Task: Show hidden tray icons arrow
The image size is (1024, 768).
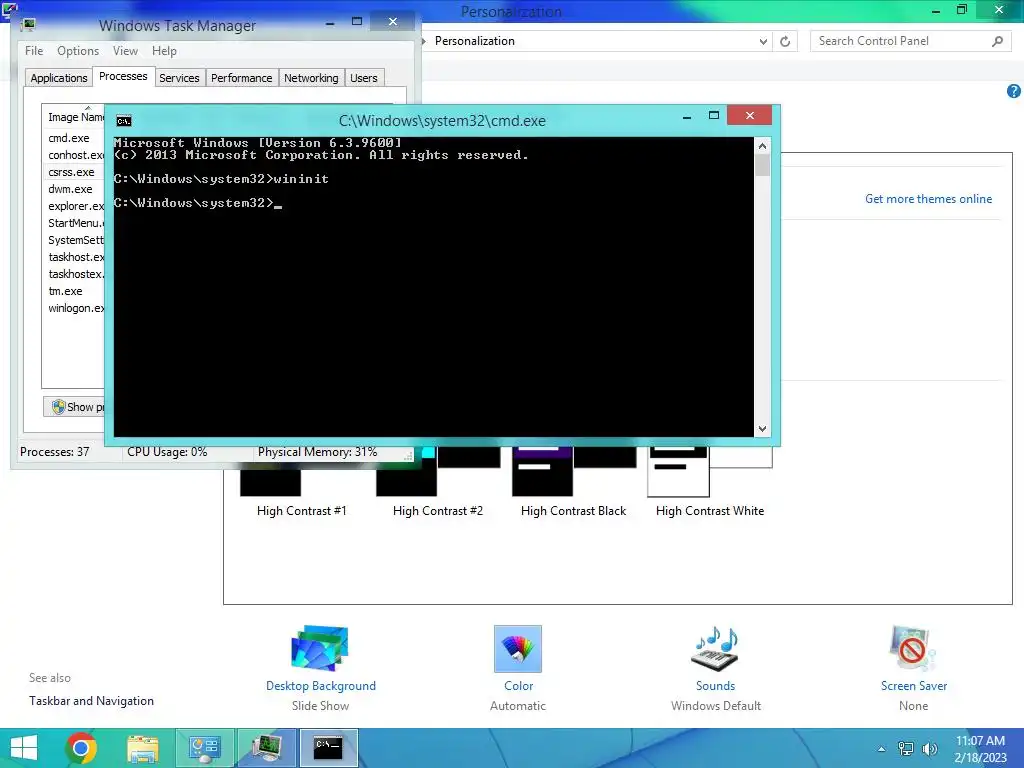Action: click(x=882, y=749)
